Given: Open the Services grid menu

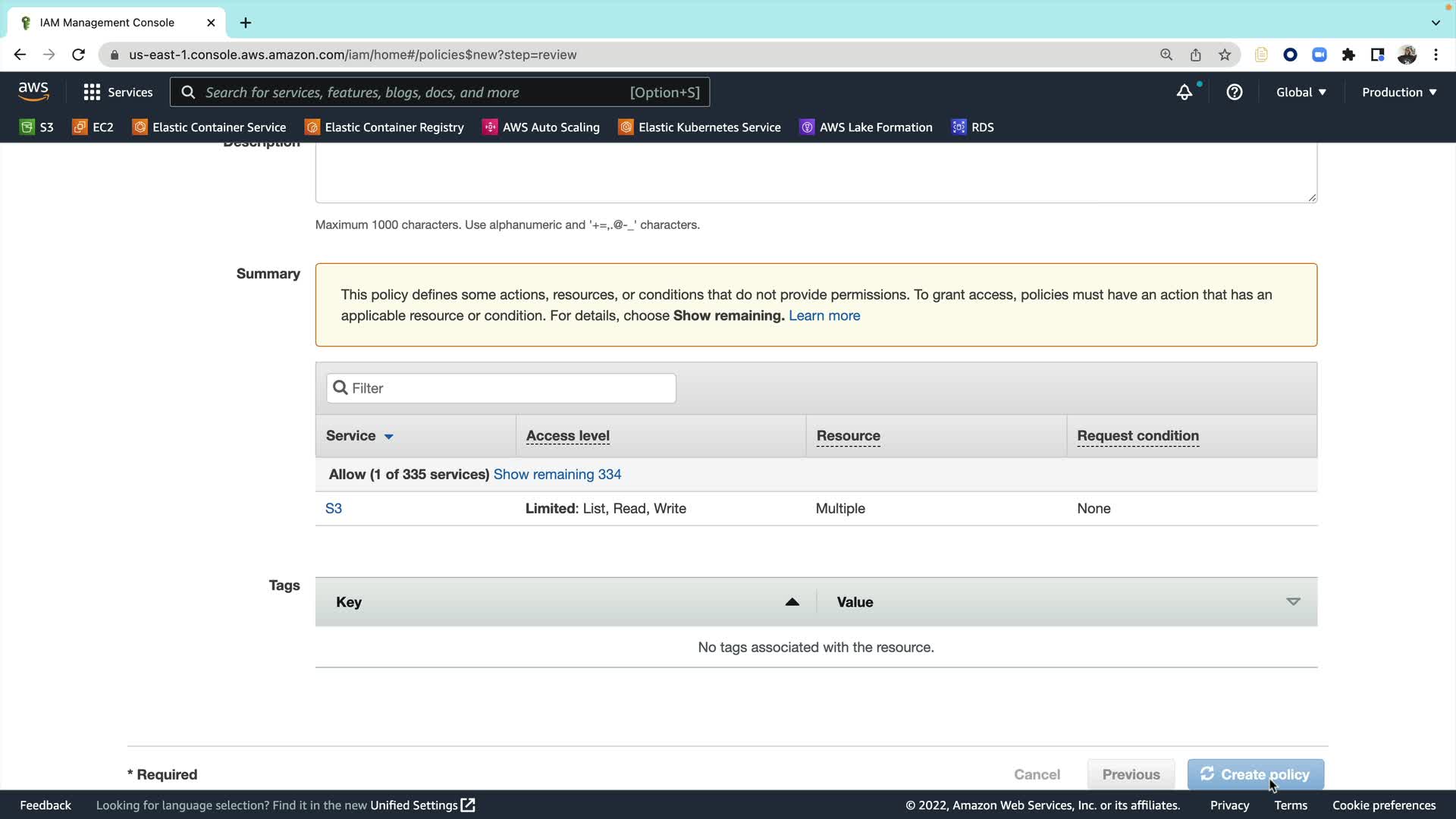Looking at the screenshot, I should pos(118,93).
